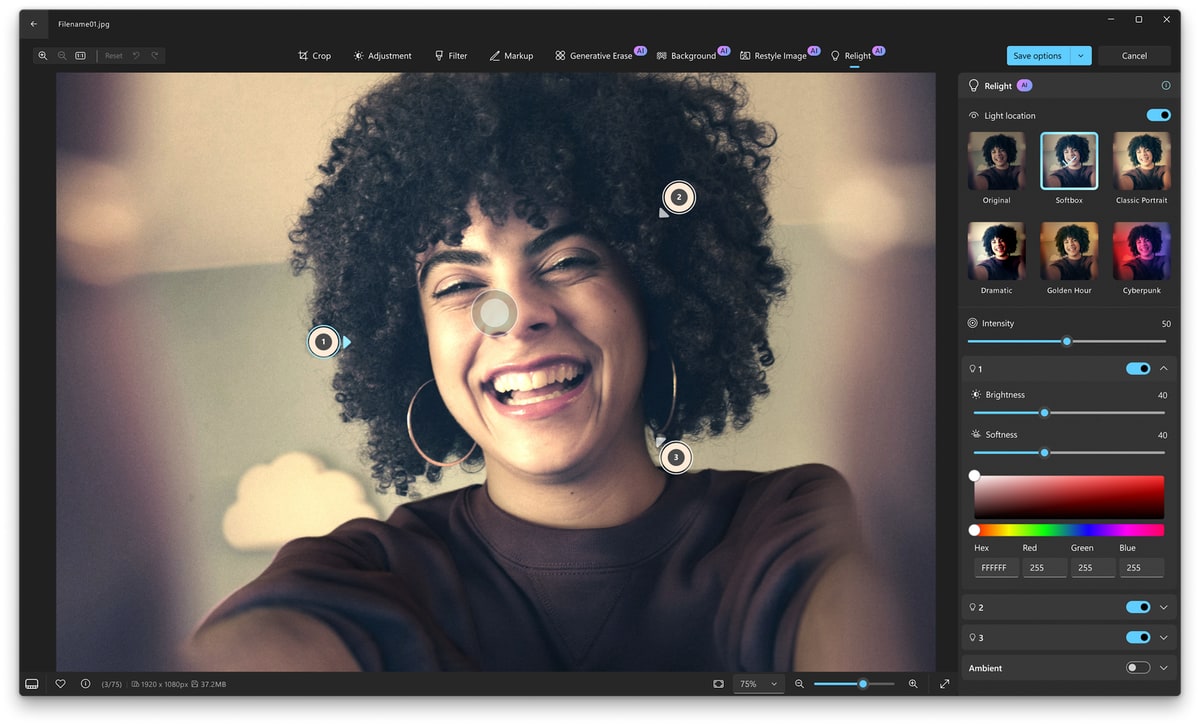1200x725 pixels.
Task: Click the hue rainbow color slider
Action: [x=1069, y=530]
